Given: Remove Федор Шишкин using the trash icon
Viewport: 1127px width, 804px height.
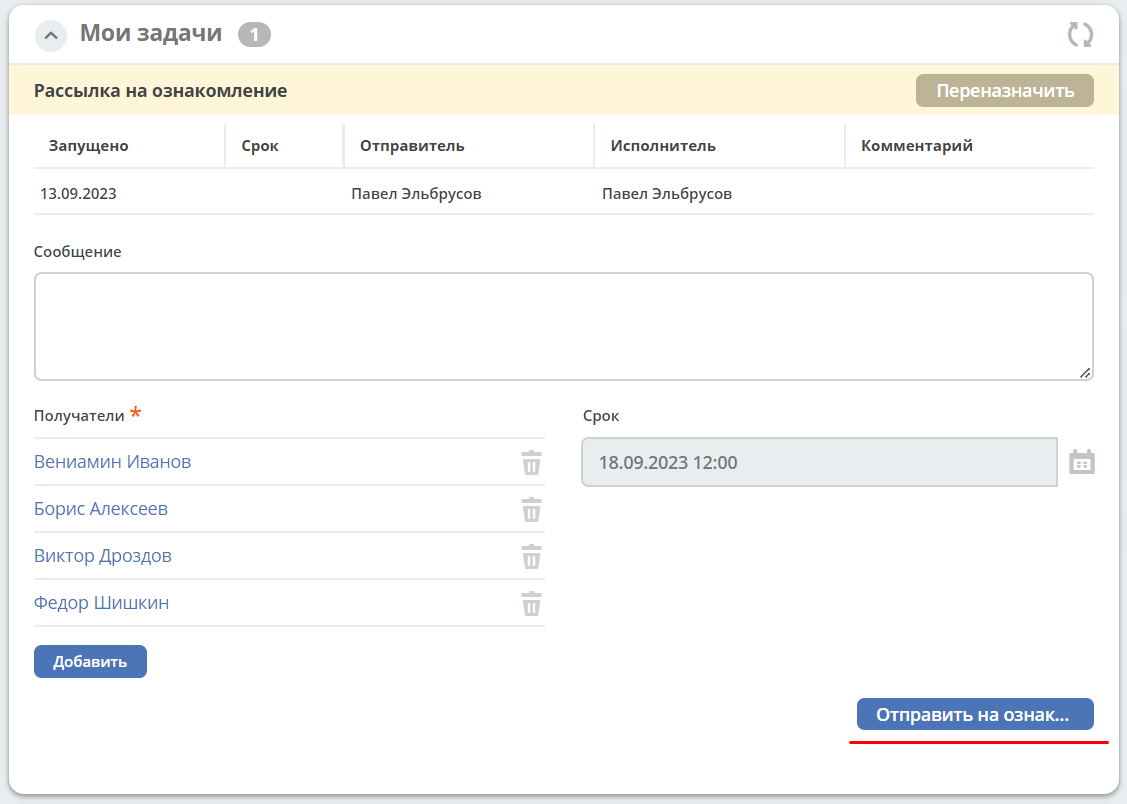Looking at the screenshot, I should (531, 604).
